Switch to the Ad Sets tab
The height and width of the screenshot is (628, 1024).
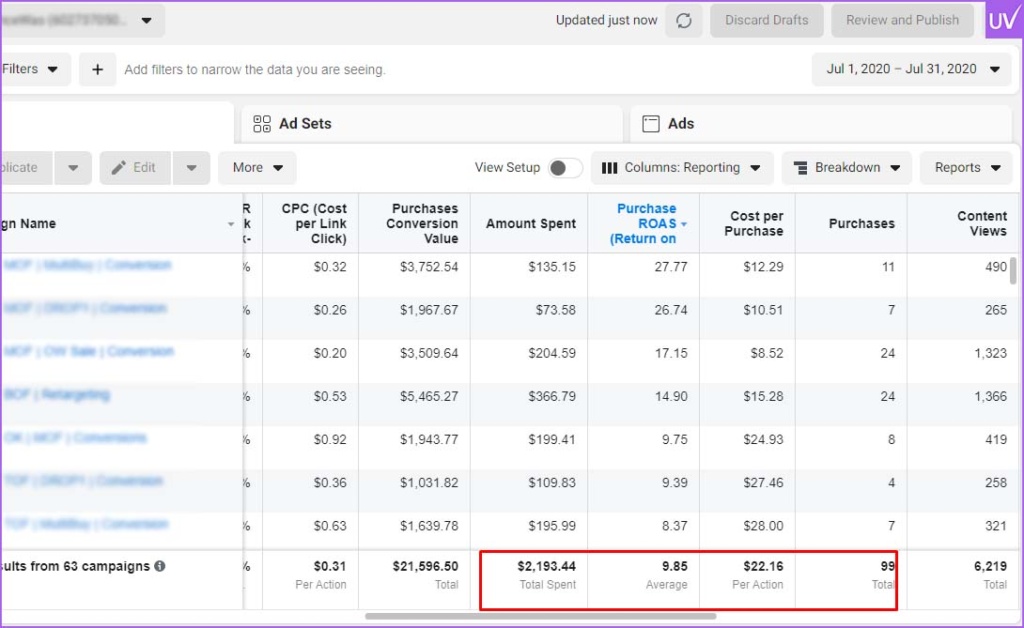tap(430, 124)
